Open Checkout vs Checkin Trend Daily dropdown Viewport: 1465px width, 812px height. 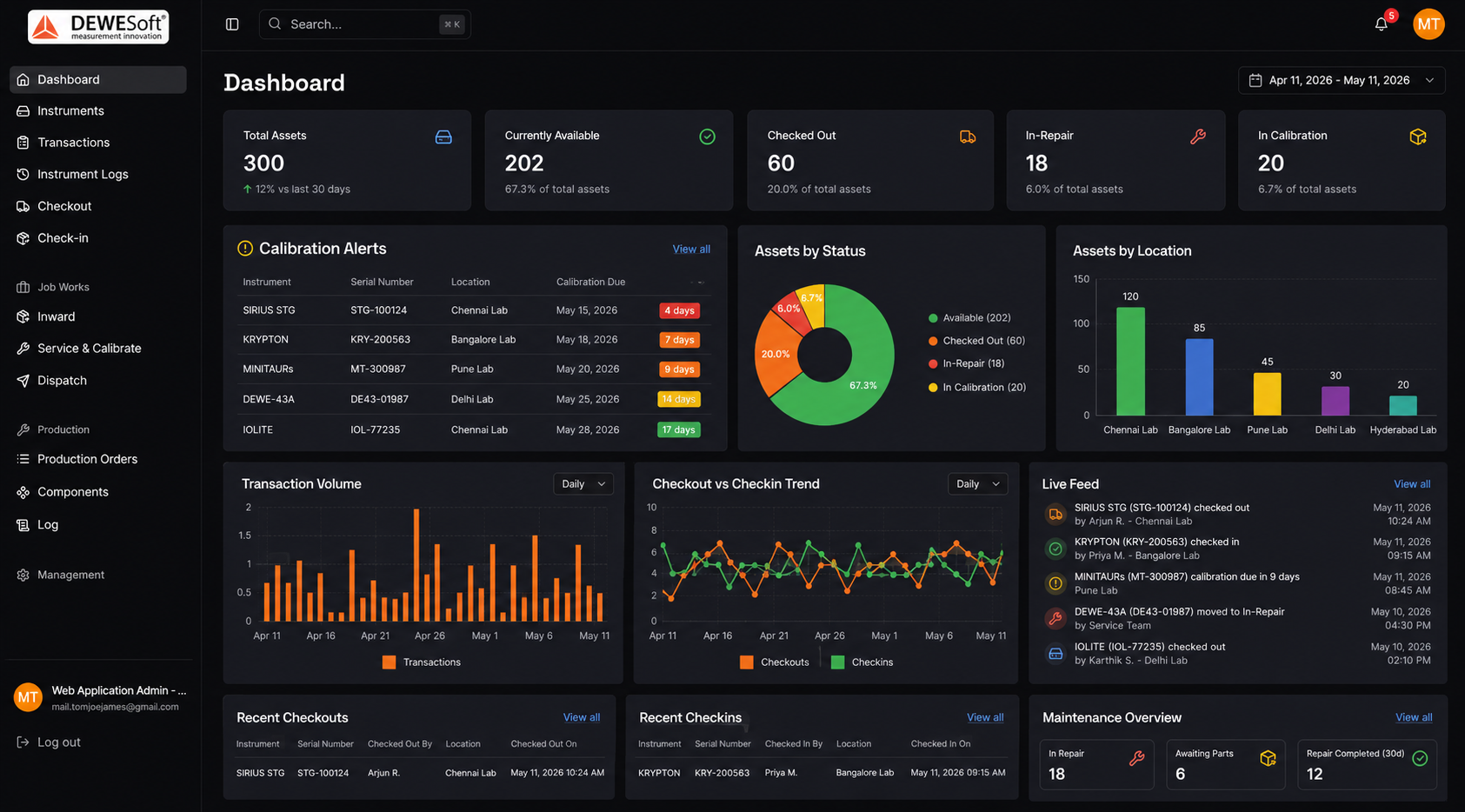coord(977,484)
